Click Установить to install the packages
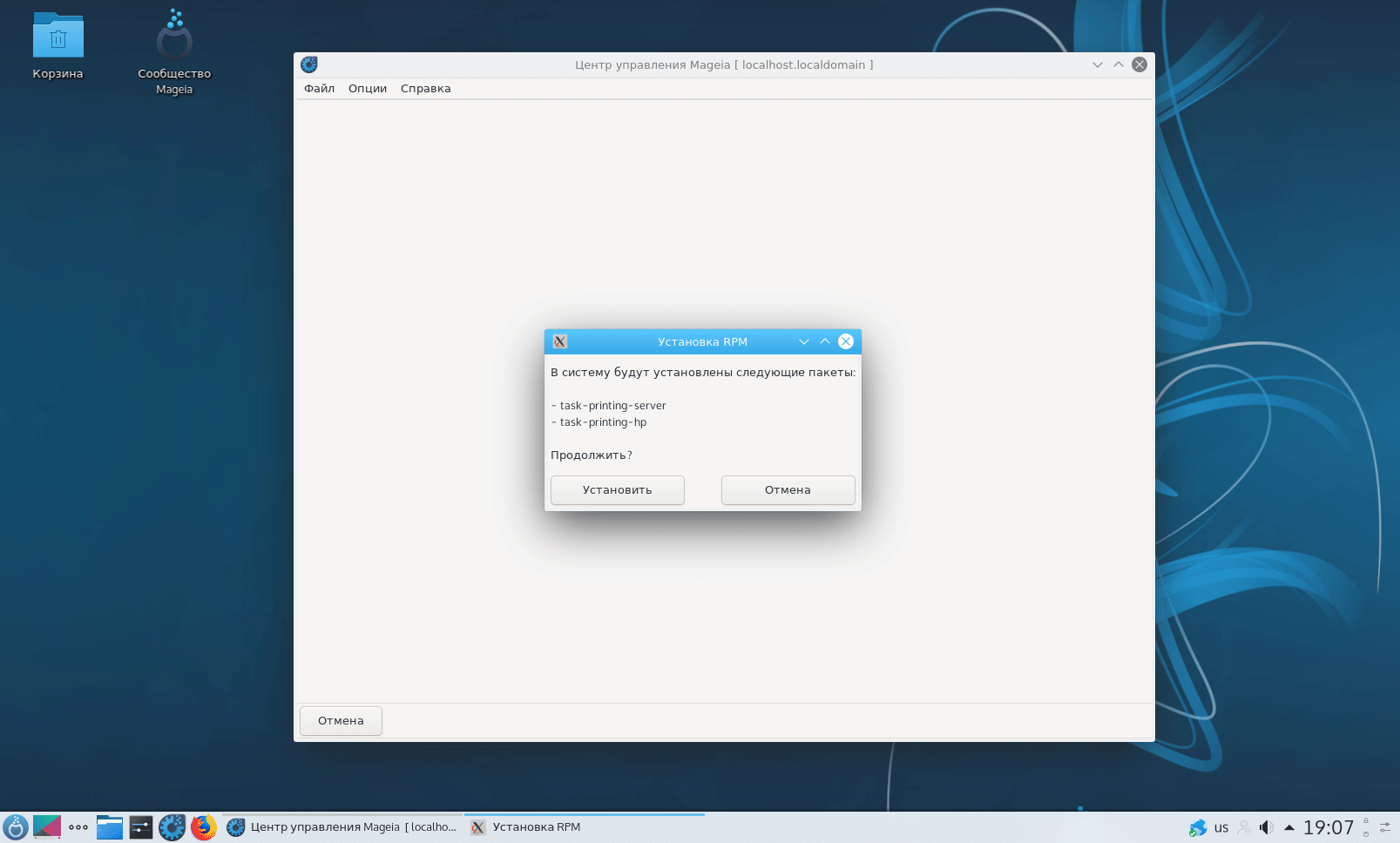 [618, 490]
